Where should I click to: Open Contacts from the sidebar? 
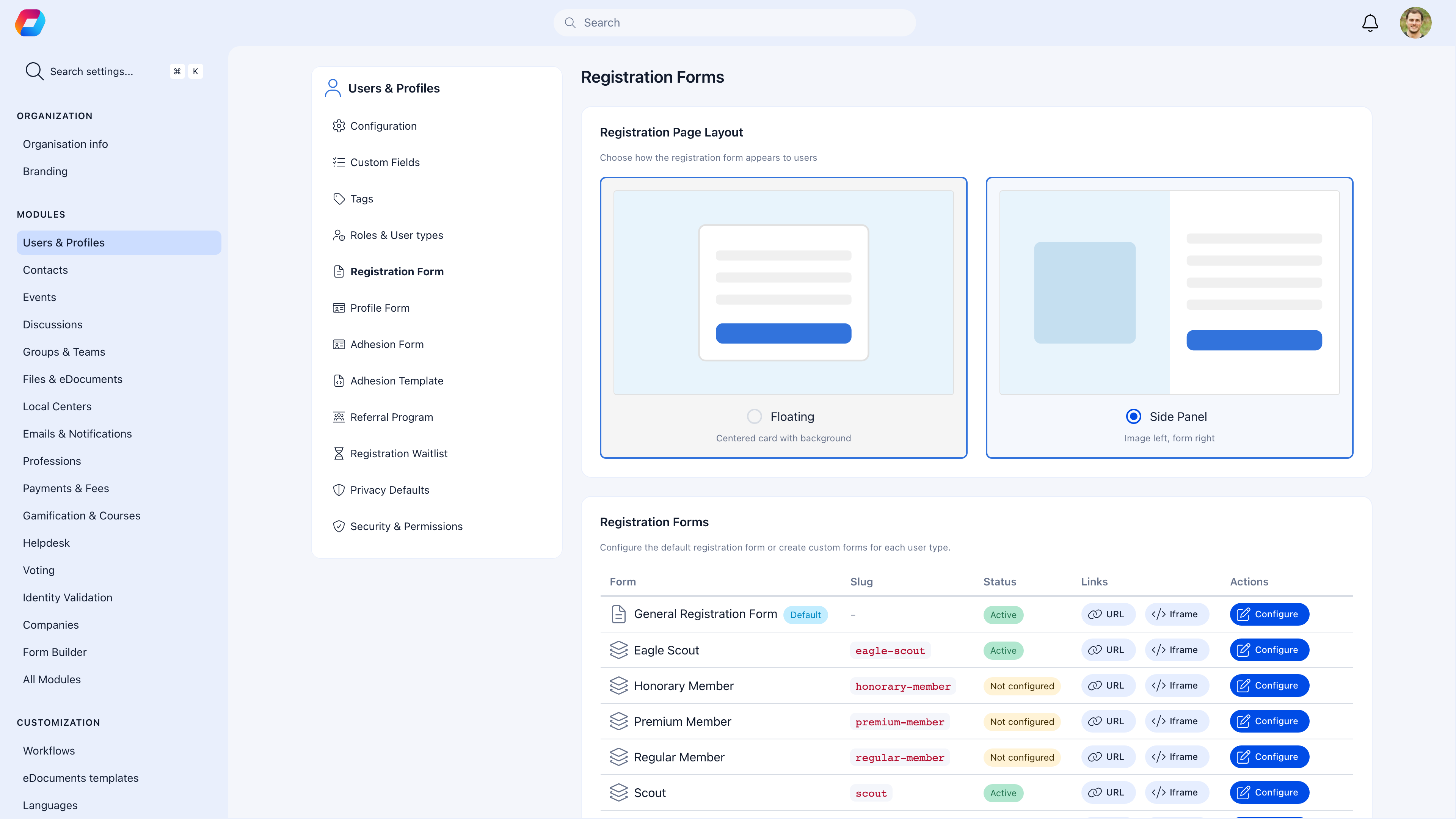pos(45,270)
